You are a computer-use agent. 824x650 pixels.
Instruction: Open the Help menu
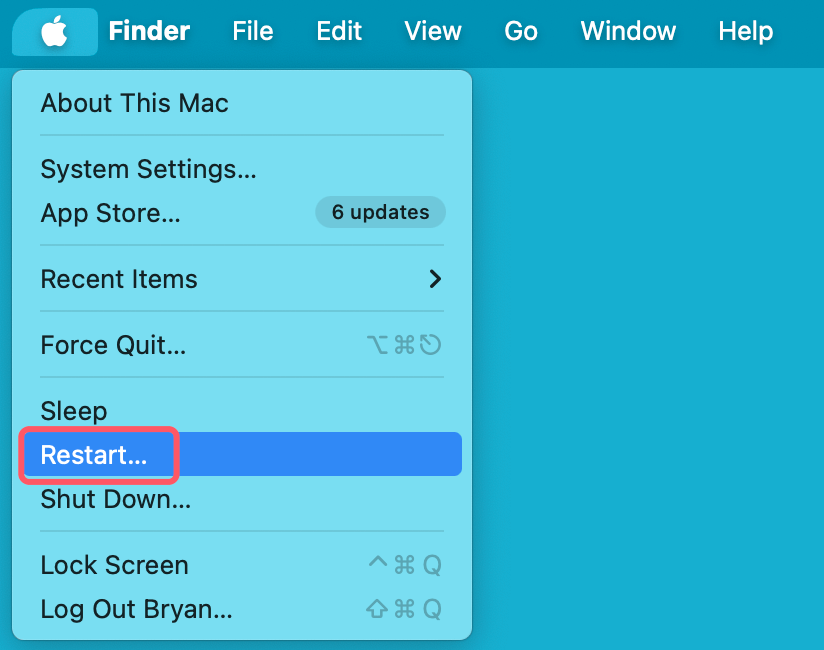745,31
